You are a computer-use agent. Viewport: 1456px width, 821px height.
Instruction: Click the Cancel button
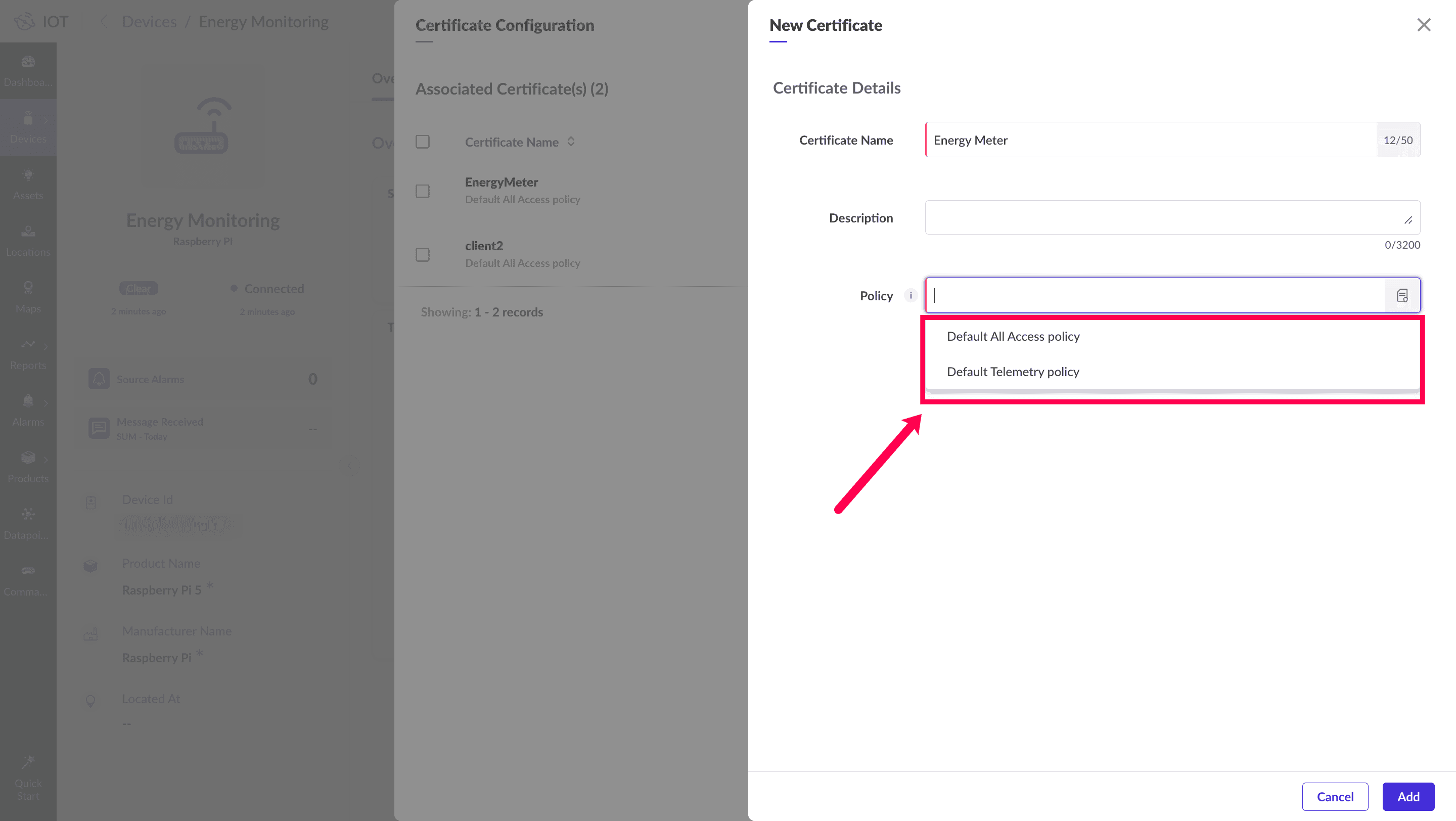pos(1335,796)
